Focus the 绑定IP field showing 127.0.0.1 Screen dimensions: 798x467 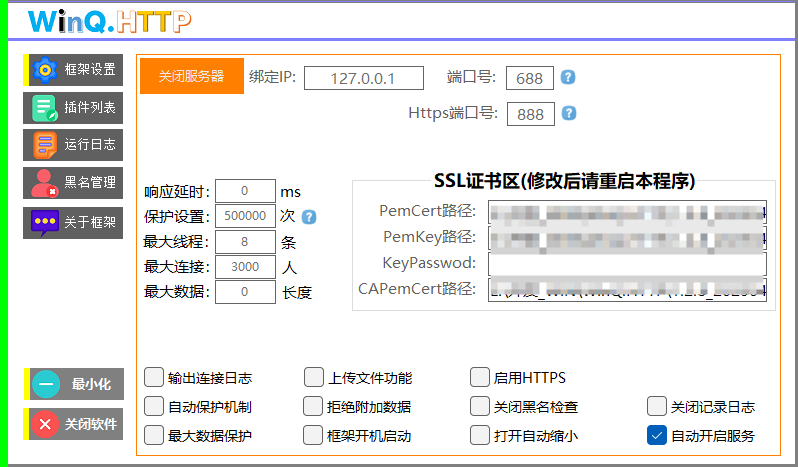(364, 78)
